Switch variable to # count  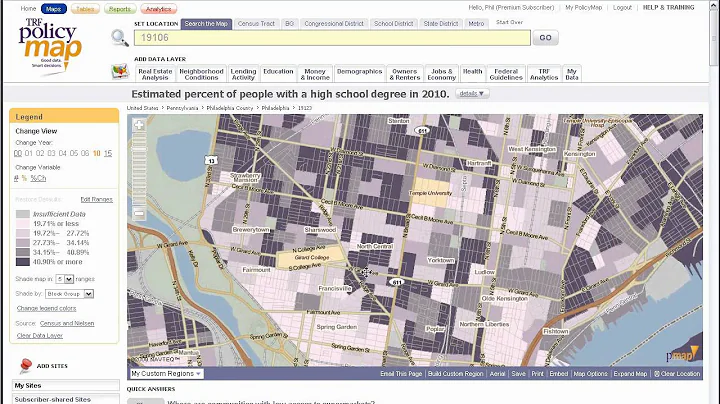16,178
